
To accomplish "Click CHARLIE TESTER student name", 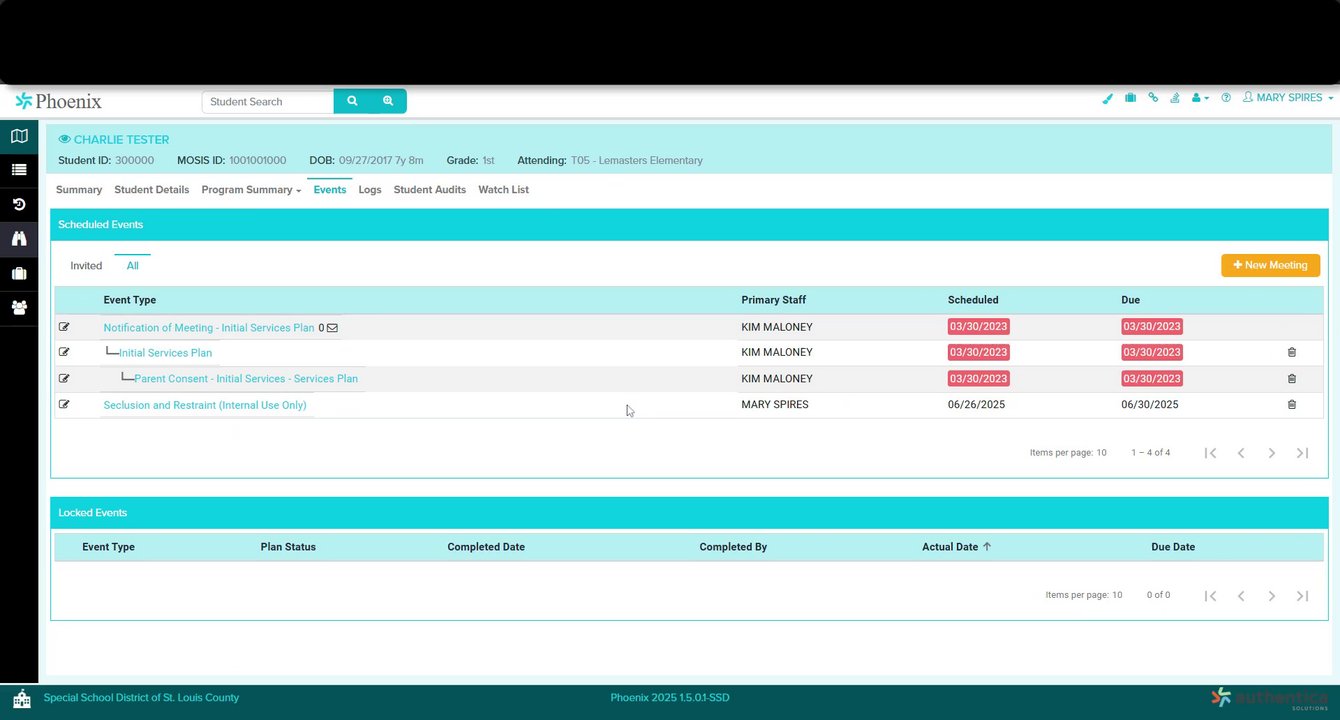I will (121, 140).
